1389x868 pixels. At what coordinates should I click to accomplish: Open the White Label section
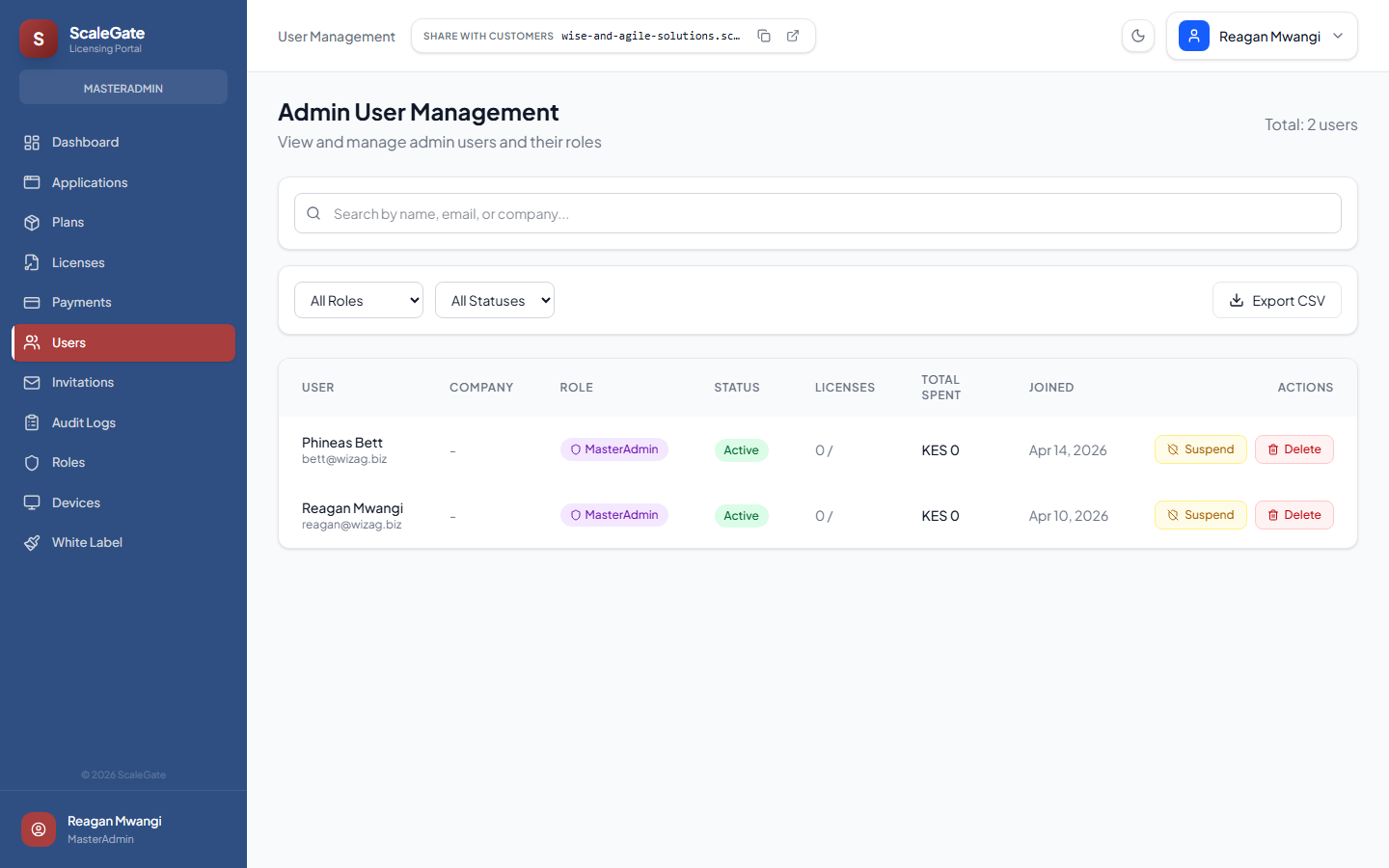coord(87,542)
